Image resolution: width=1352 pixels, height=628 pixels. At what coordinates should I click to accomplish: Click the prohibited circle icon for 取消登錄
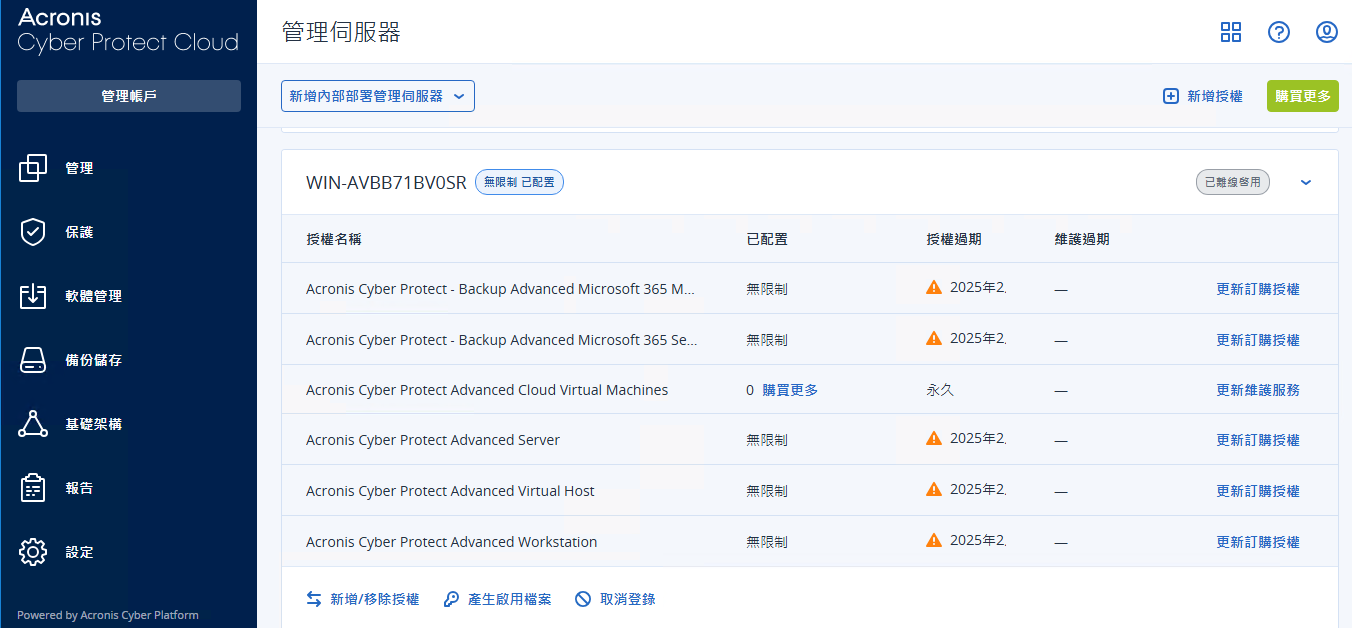[583, 599]
